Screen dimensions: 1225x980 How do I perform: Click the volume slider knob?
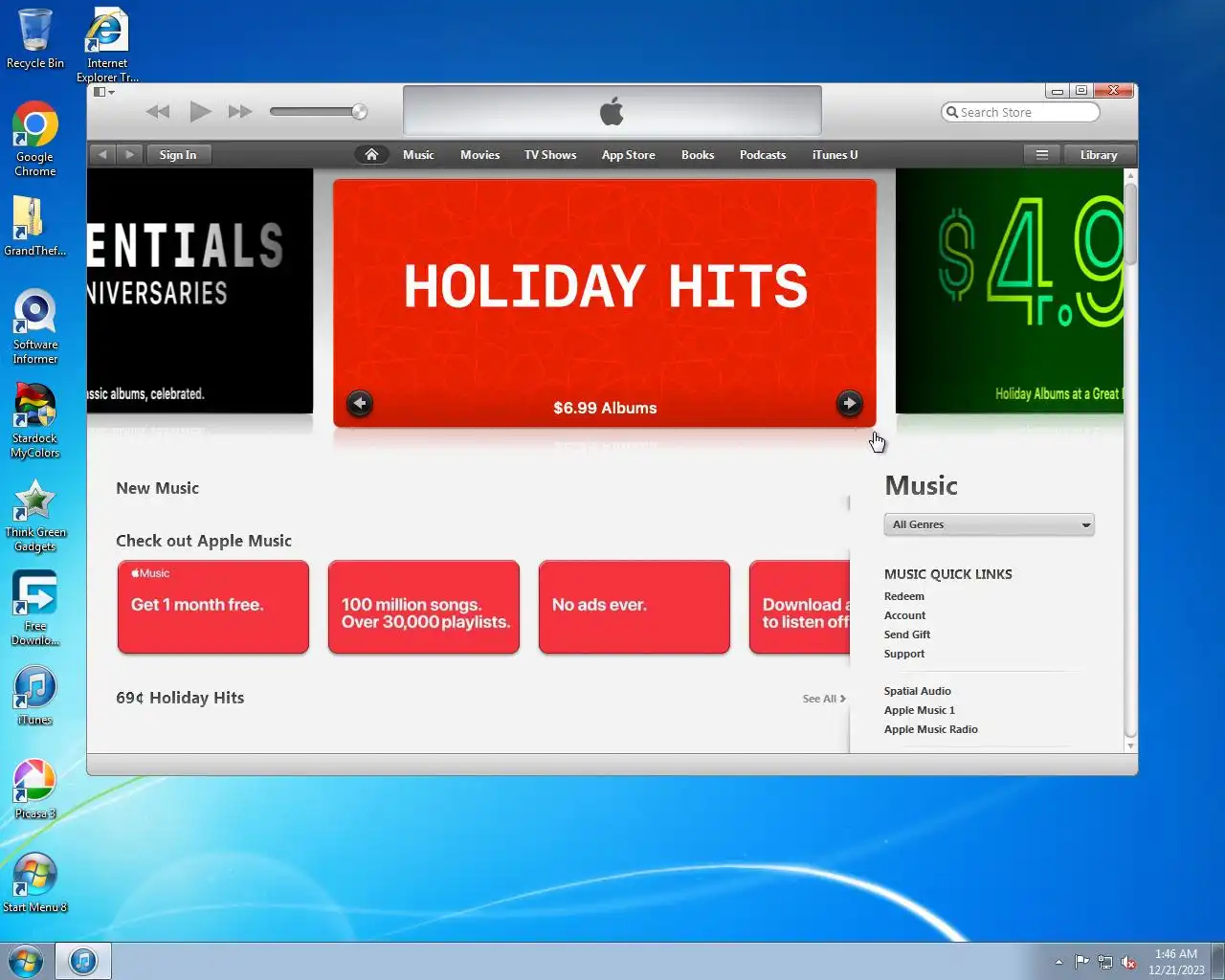360,112
